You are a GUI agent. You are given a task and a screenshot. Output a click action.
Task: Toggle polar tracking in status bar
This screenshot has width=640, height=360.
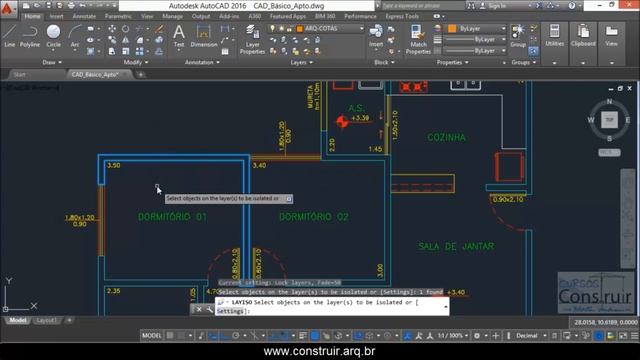pyautogui.click(x=236, y=336)
